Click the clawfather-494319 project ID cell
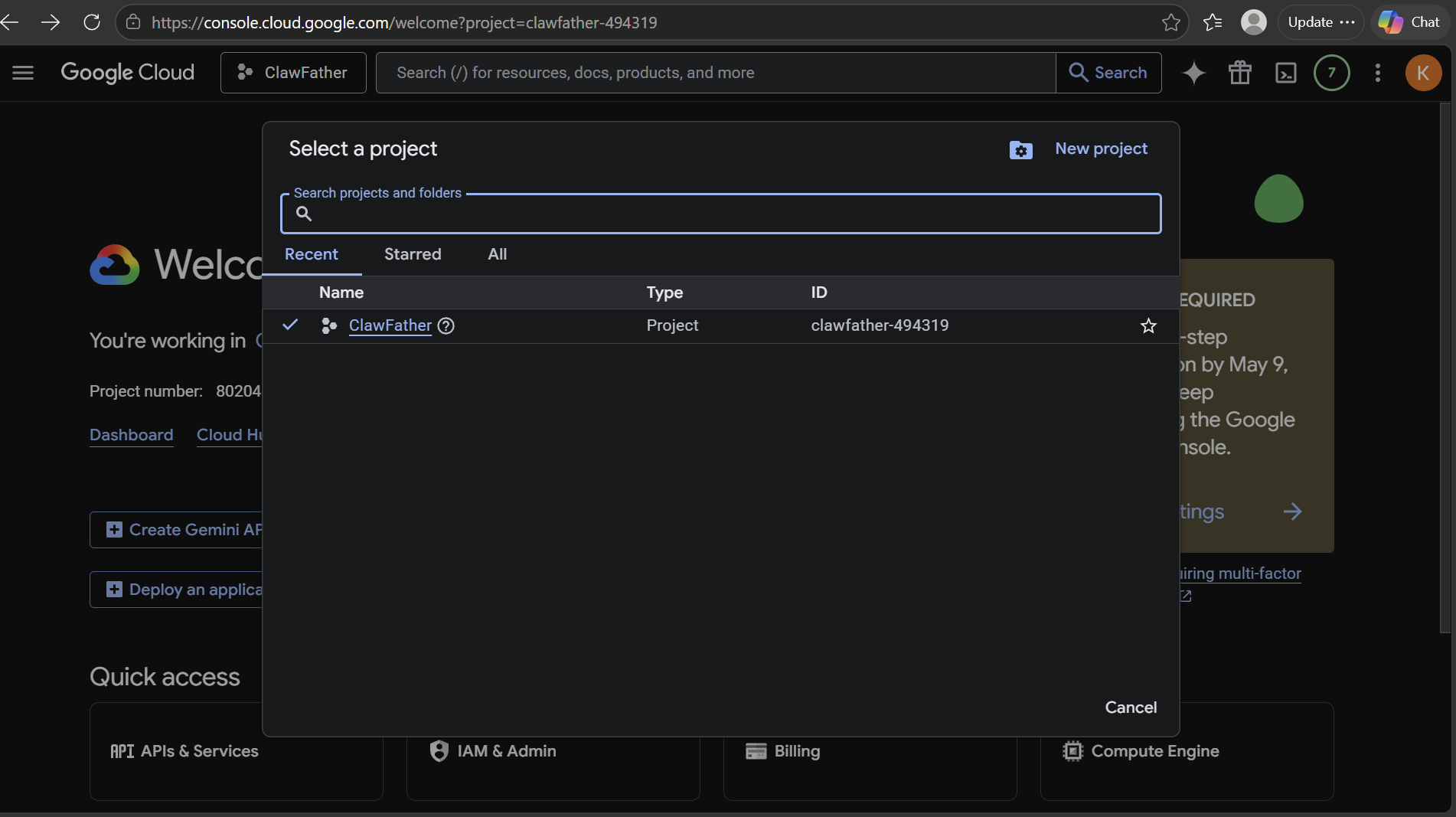Screen dimensions: 1456x817 pos(880,325)
